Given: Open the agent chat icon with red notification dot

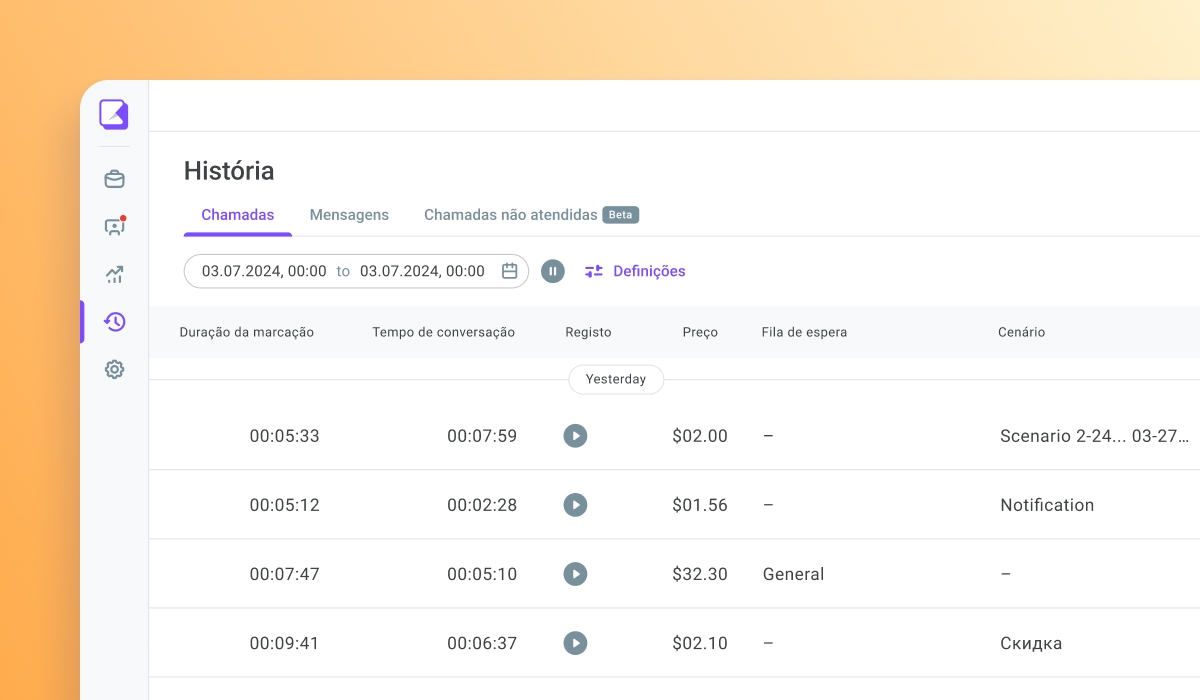Looking at the screenshot, I should tap(114, 227).
